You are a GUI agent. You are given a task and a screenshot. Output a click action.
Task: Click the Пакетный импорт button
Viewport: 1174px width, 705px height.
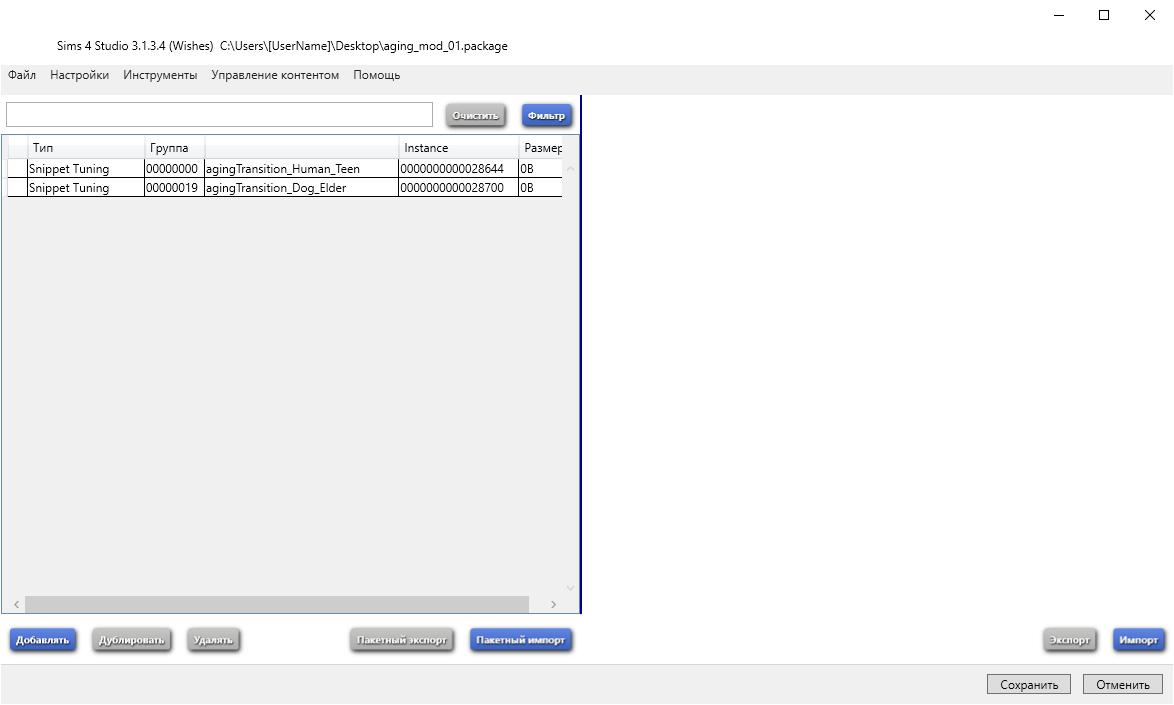click(520, 640)
